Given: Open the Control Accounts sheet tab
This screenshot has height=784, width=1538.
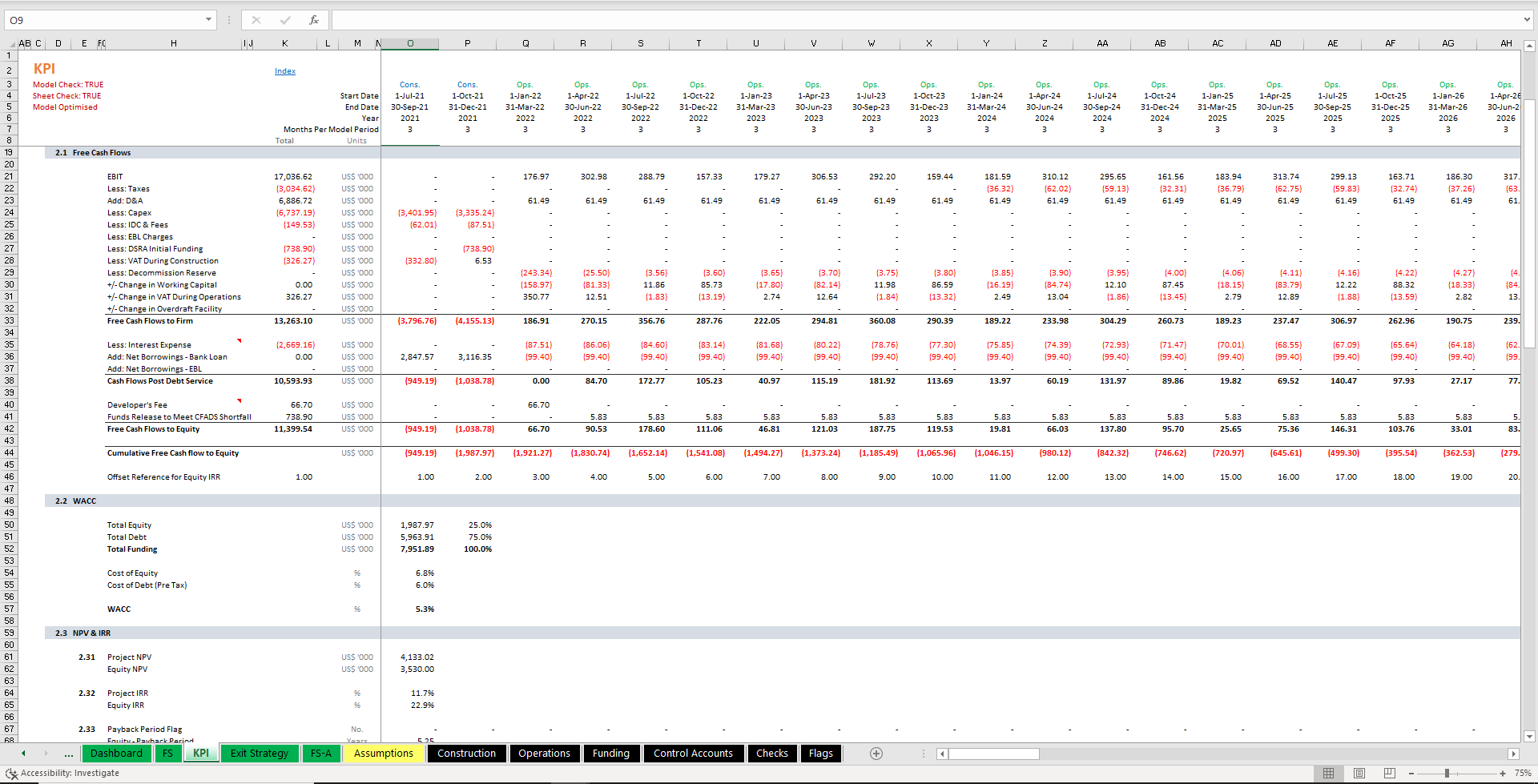Looking at the screenshot, I should click(694, 754).
